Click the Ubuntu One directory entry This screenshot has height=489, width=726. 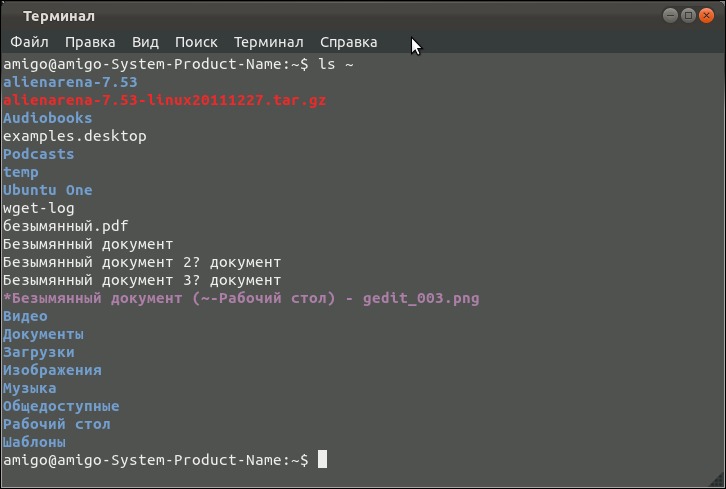(47, 190)
